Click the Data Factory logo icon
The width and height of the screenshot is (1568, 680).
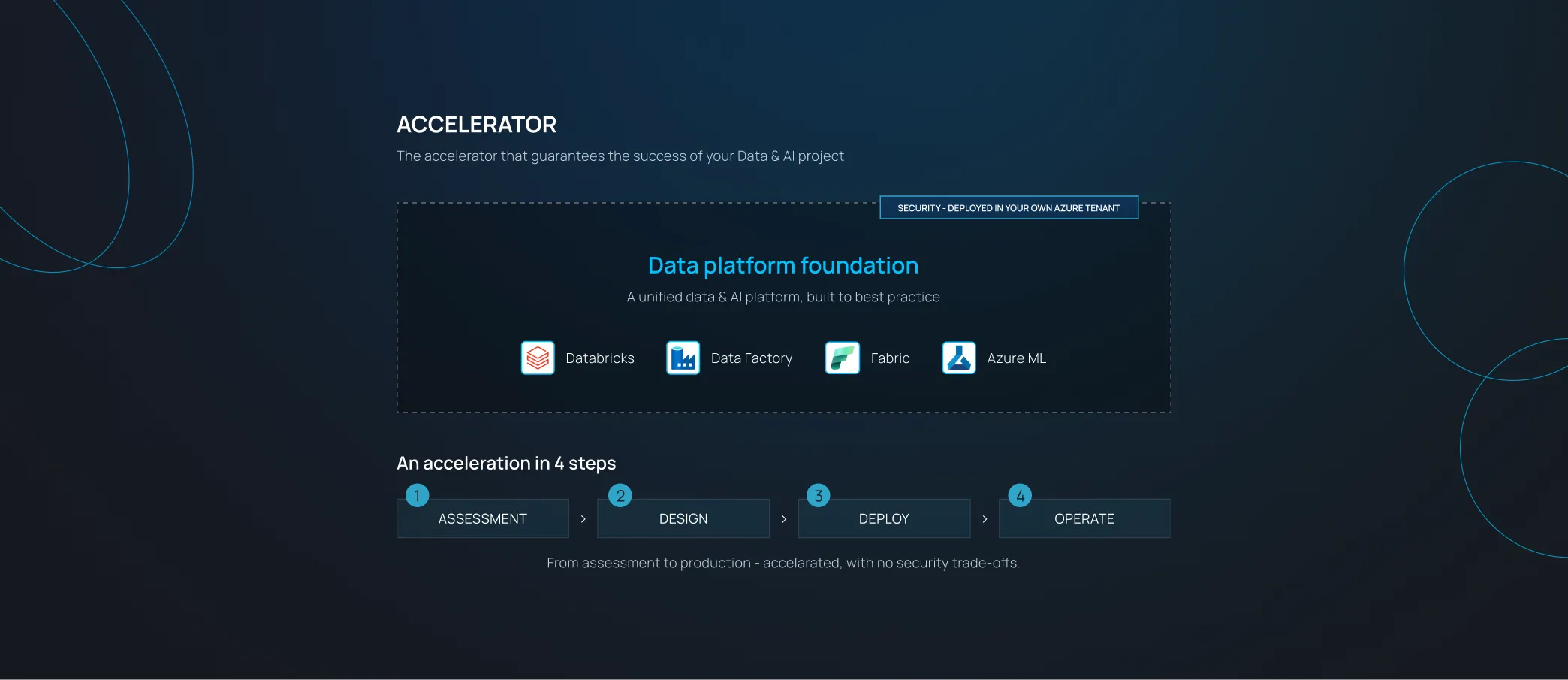[x=683, y=358]
